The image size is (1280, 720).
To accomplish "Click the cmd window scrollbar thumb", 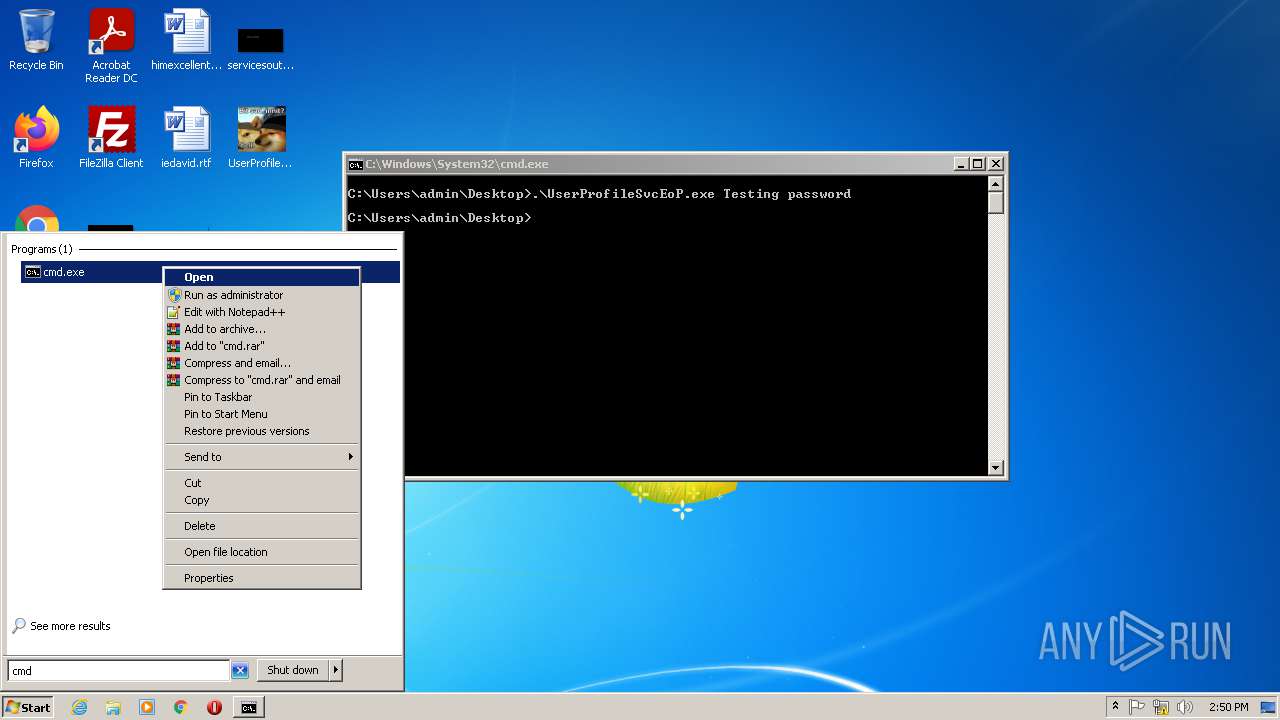I will point(995,202).
